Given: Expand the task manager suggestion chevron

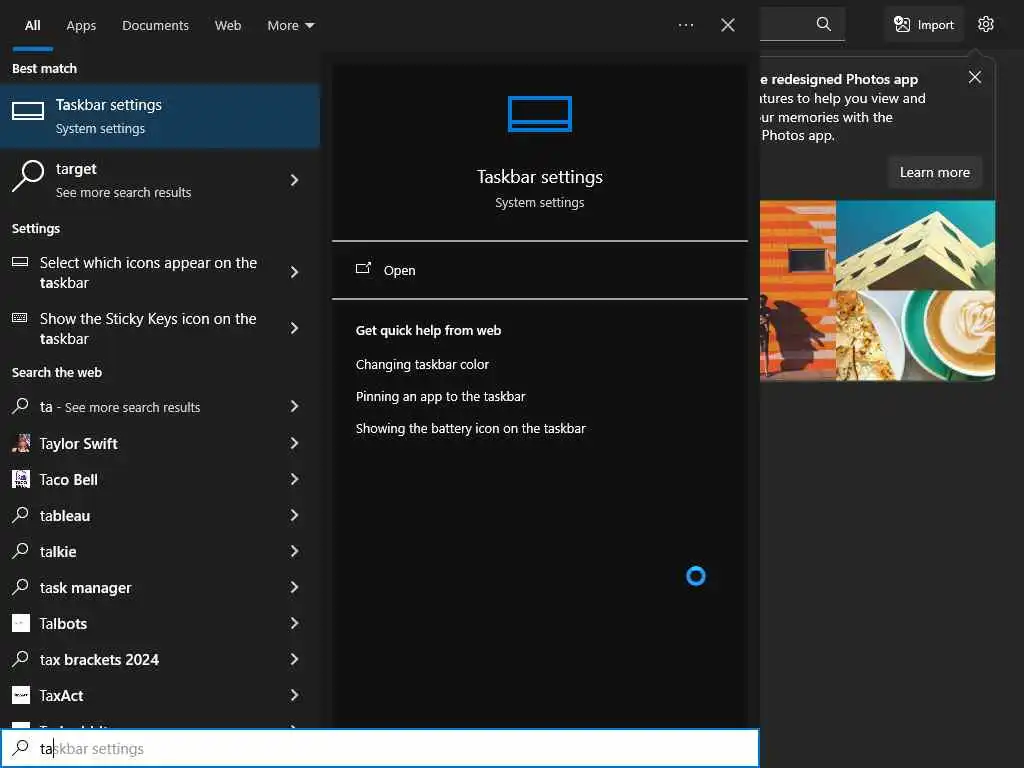Looking at the screenshot, I should coord(294,587).
